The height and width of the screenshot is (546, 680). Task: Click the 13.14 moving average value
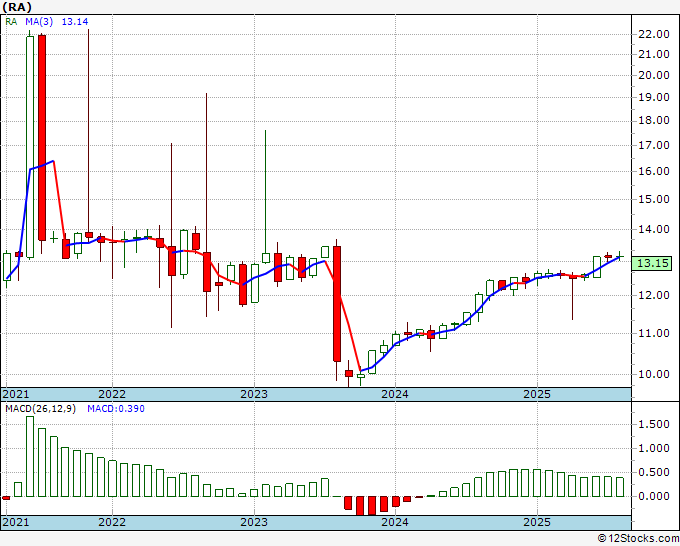coord(75,22)
